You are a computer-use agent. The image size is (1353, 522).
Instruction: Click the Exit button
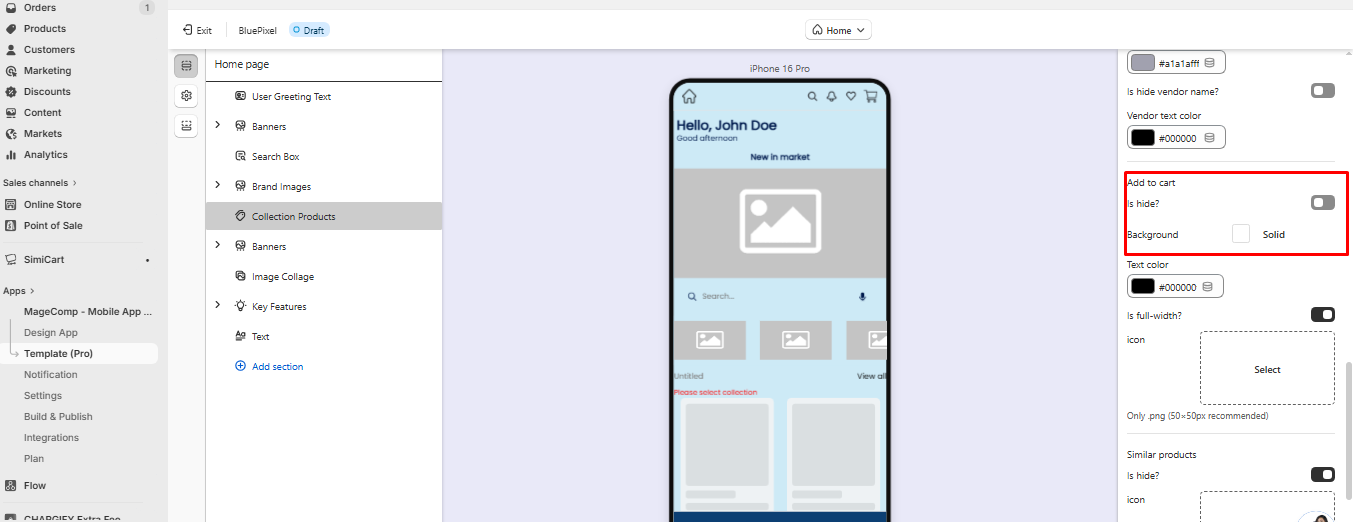pyautogui.click(x=197, y=30)
